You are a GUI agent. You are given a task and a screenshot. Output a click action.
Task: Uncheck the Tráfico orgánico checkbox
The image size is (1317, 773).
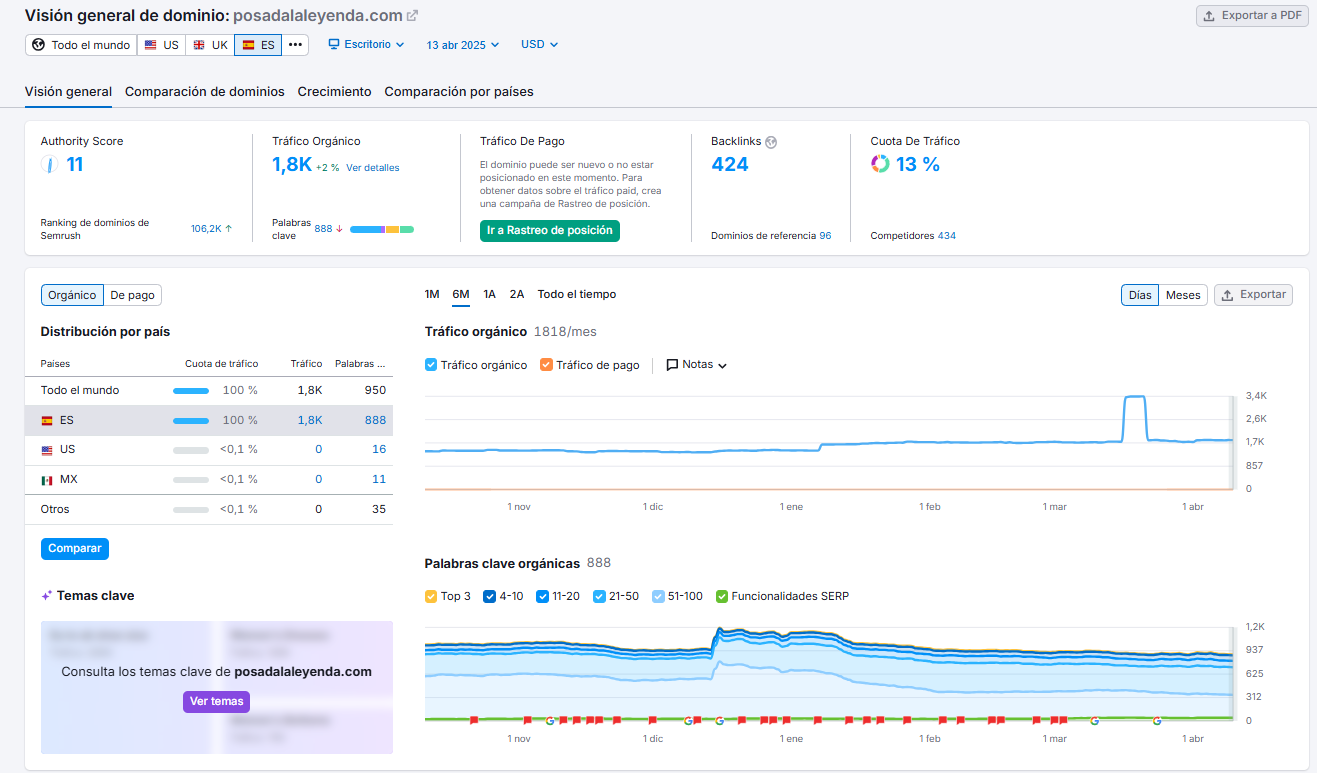[431, 365]
